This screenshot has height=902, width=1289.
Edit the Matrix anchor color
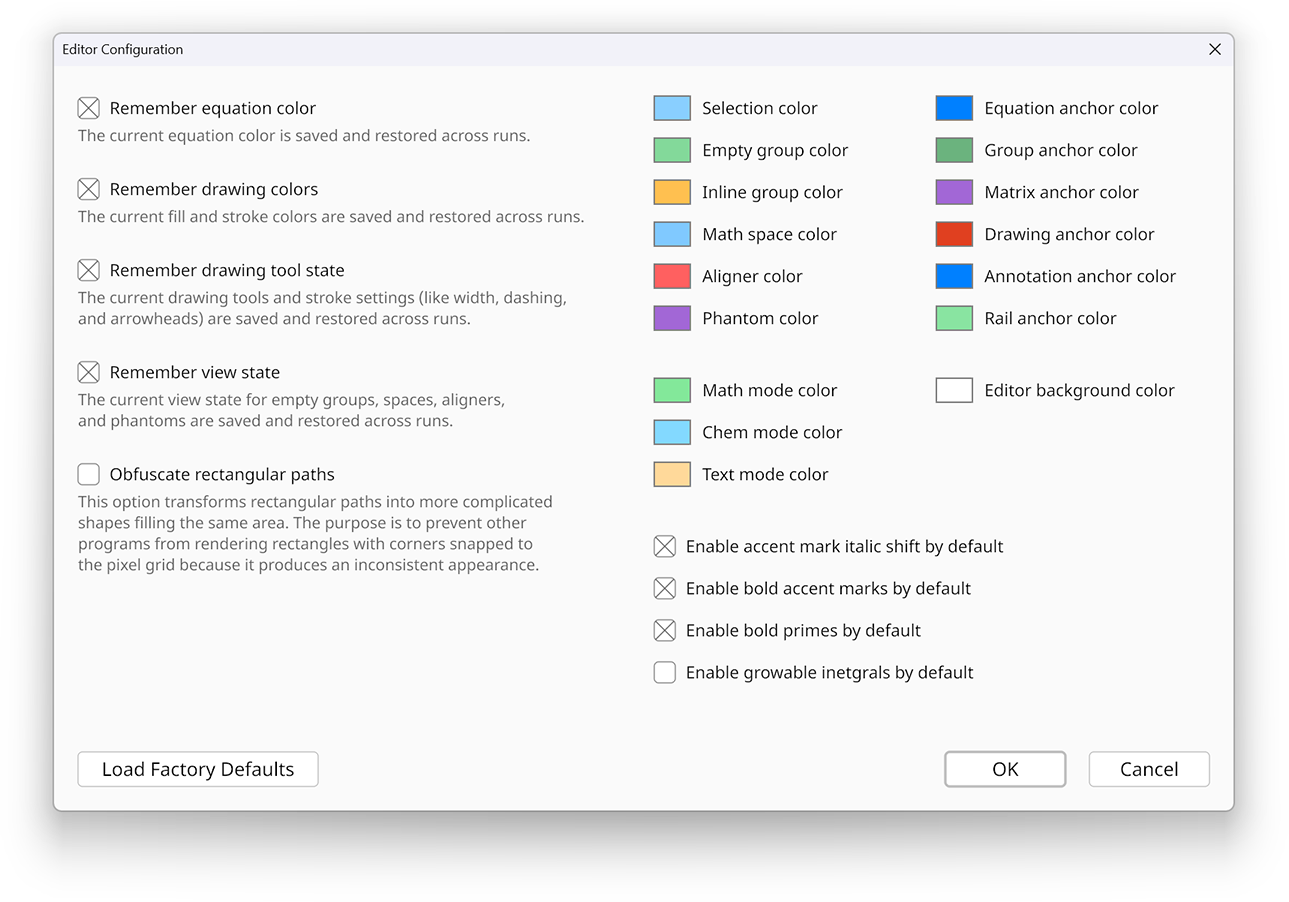[953, 191]
